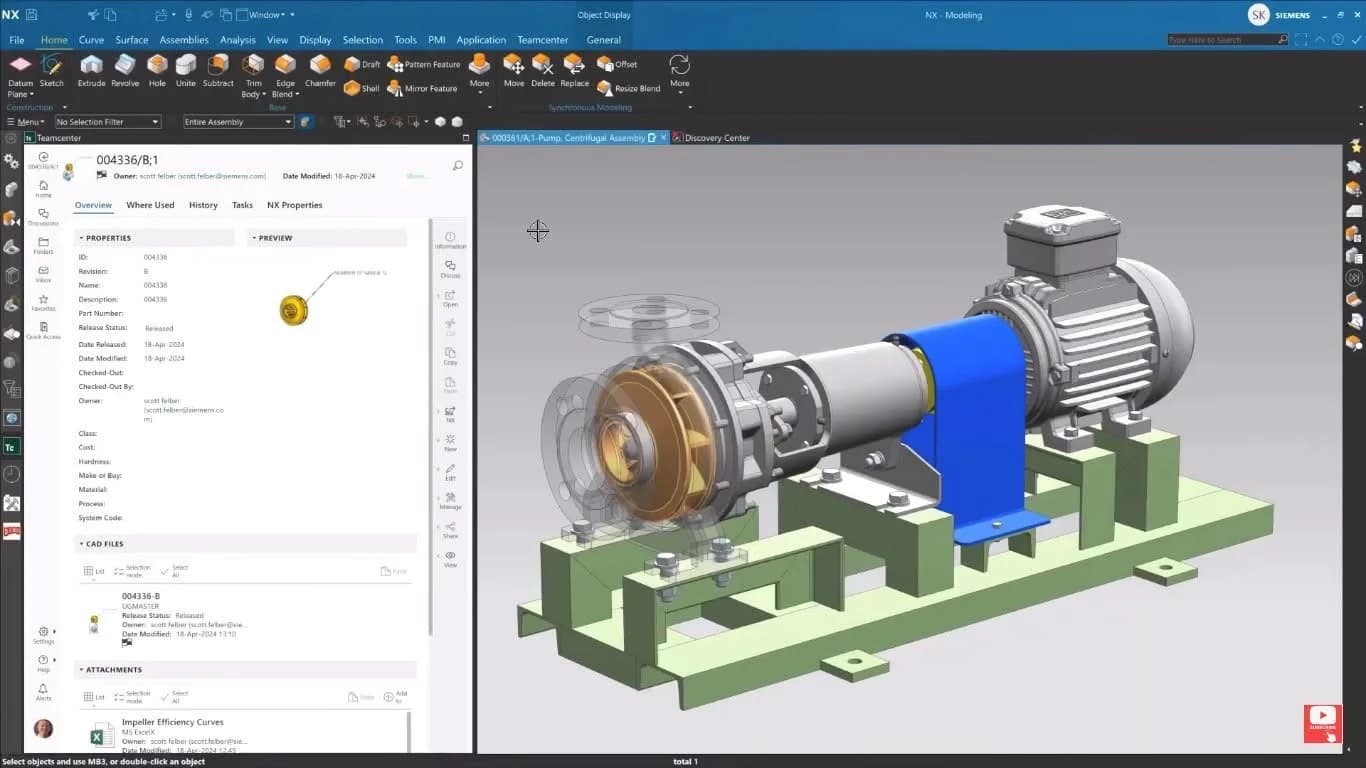Open Settings in Teamcenter panel

[43, 635]
